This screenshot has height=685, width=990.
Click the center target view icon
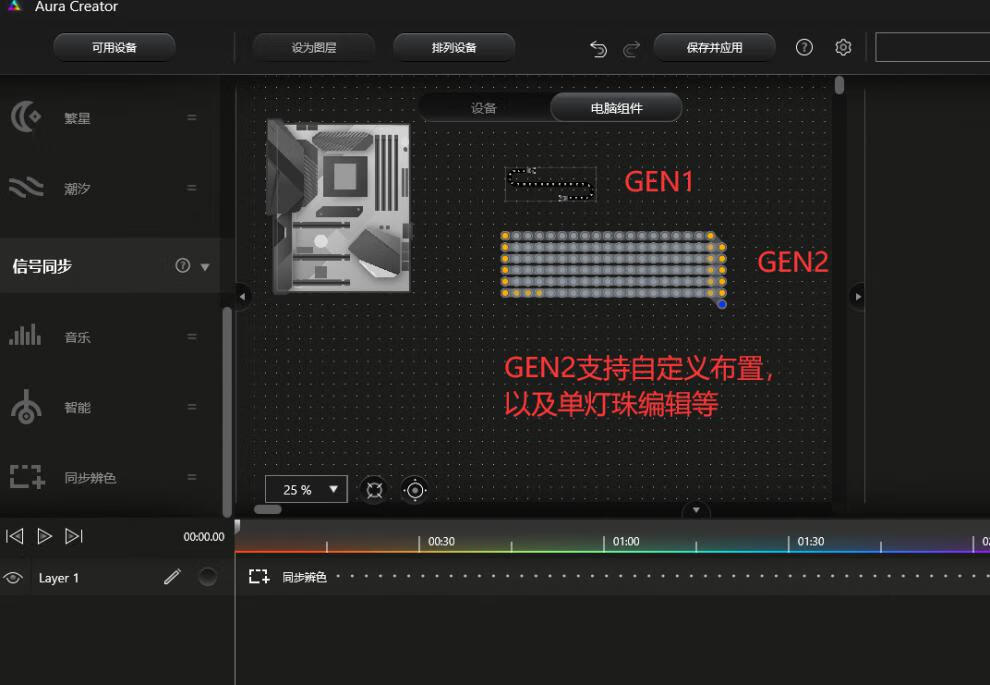(414, 490)
